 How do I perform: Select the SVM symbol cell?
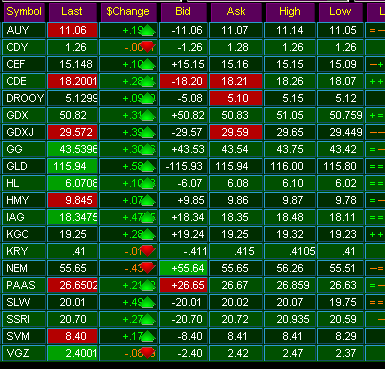pos(24,336)
